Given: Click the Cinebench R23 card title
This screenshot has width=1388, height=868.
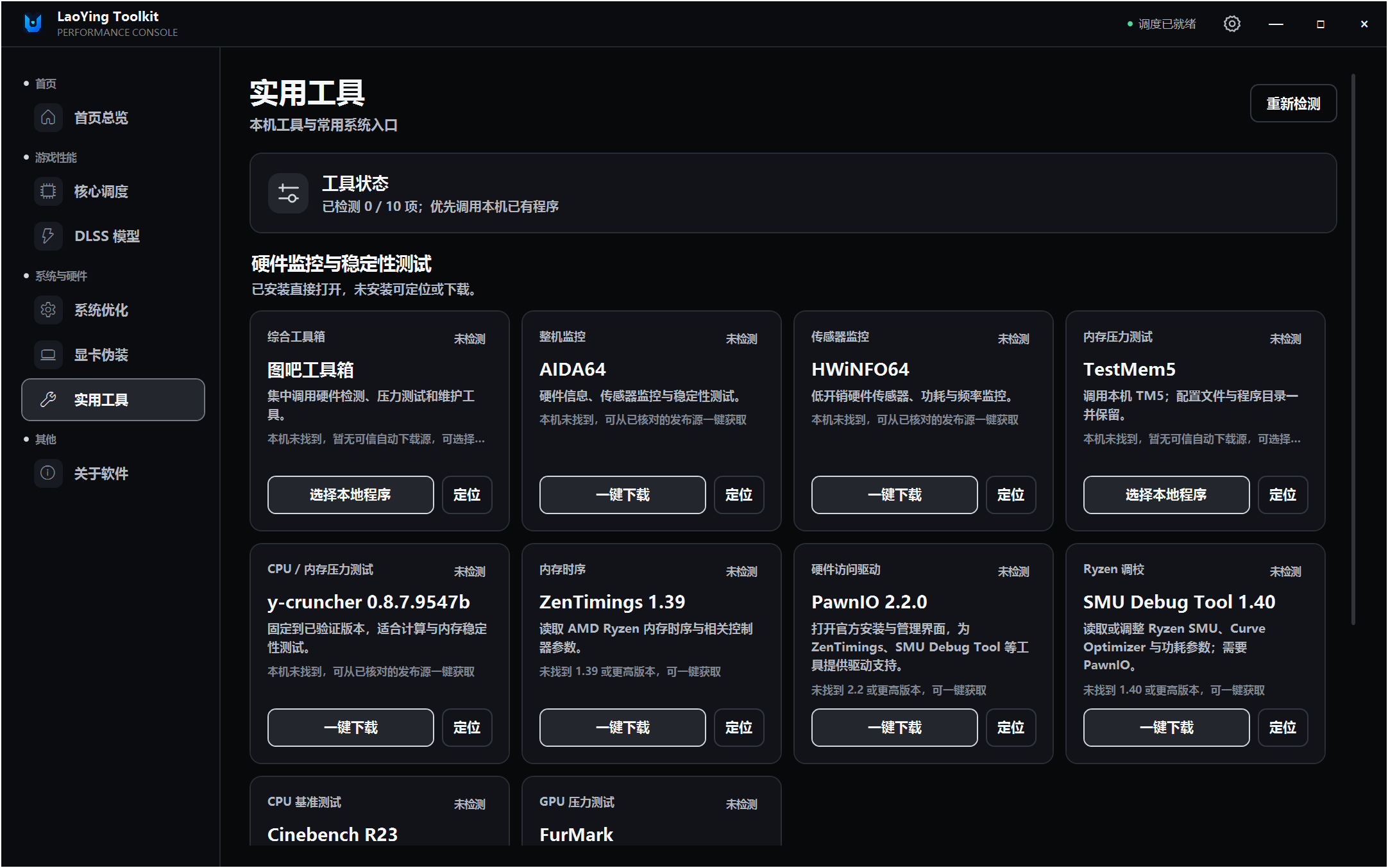Looking at the screenshot, I should 332,835.
